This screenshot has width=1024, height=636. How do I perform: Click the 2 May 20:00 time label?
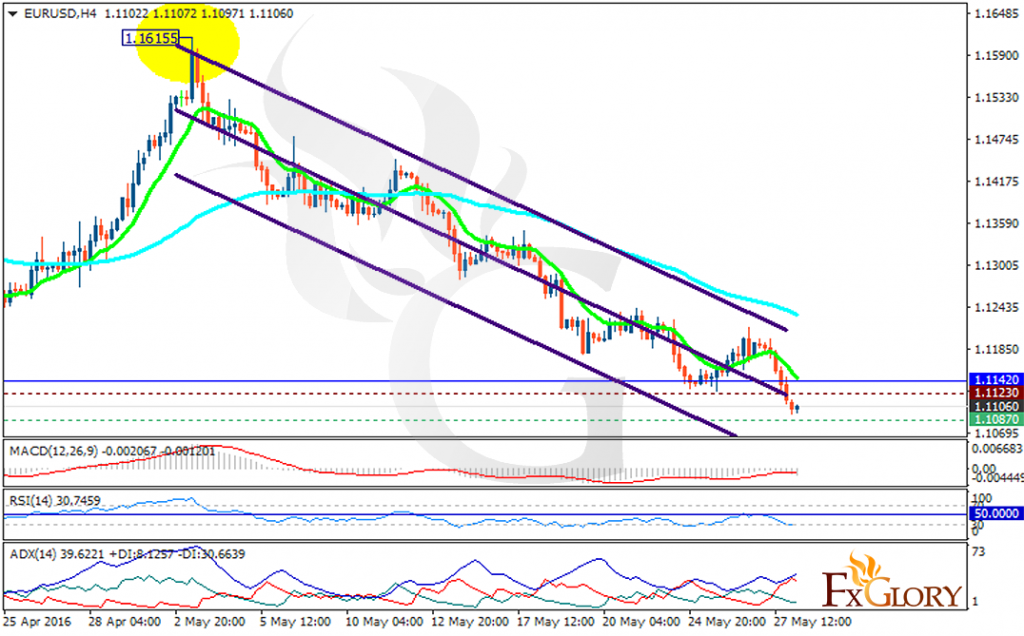(x=210, y=622)
